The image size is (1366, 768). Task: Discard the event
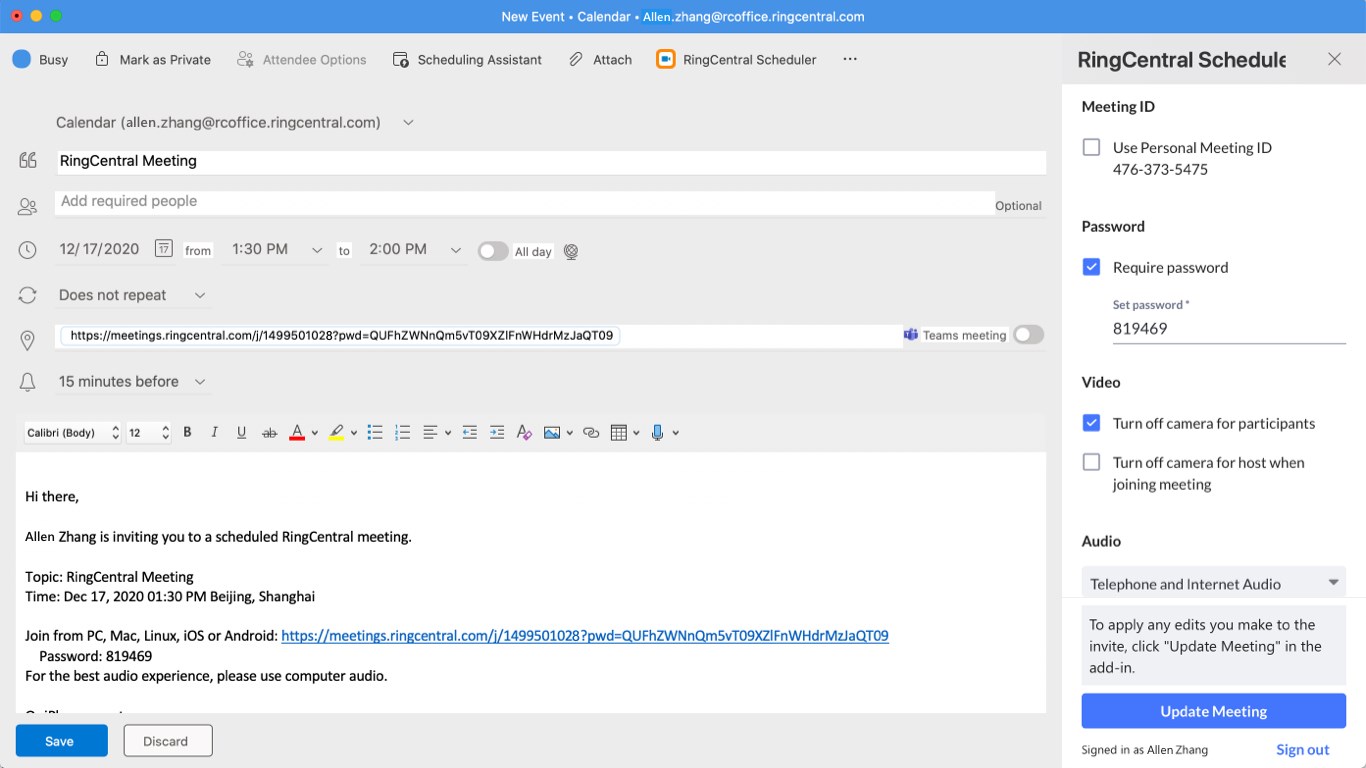168,741
